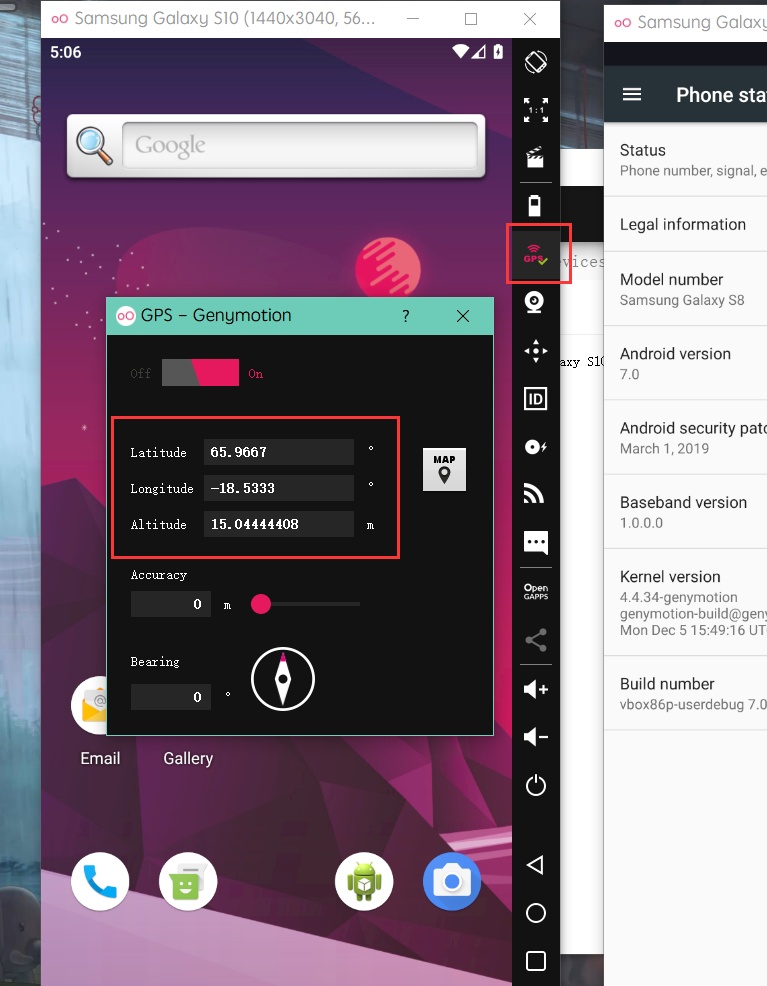
Task: Click the accuracy slider handle
Action: [x=261, y=604]
